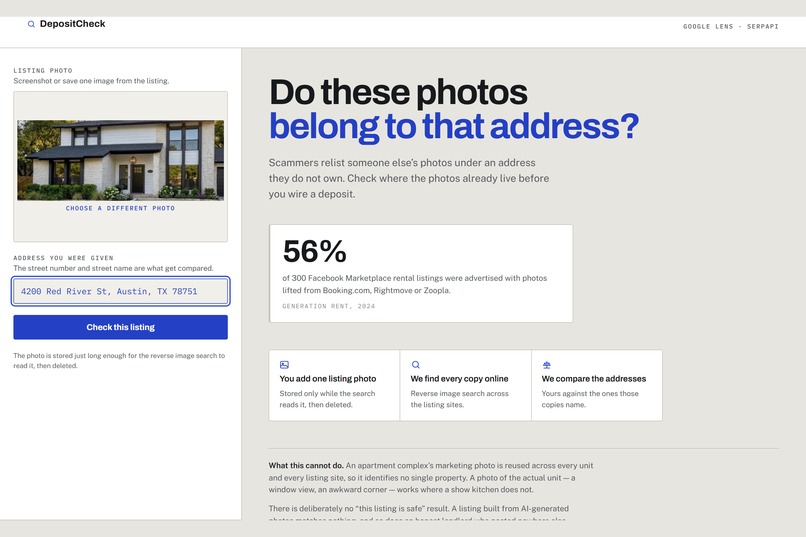The height and width of the screenshot is (537, 806).
Task: Click the 'LISTING PHOTO' section label
Action: coord(43,70)
